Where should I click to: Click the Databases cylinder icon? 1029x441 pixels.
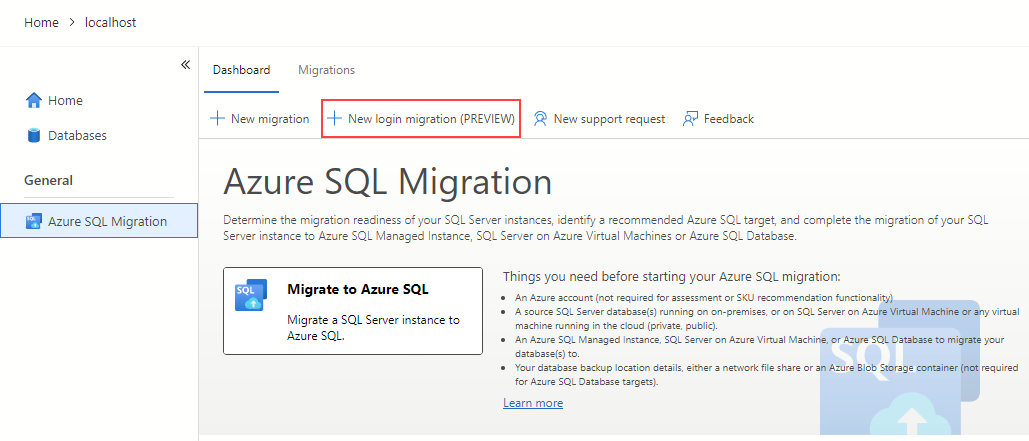33,135
